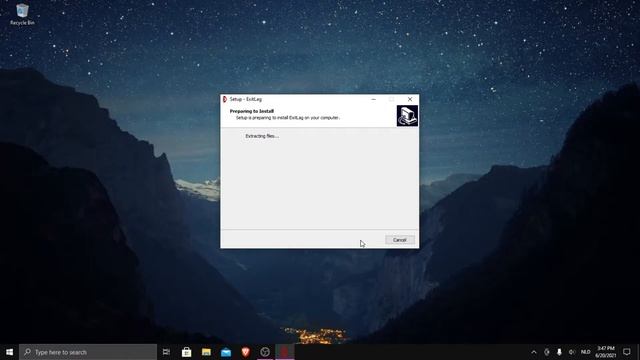
Task: Open File Explorer from taskbar
Action: click(x=206, y=352)
